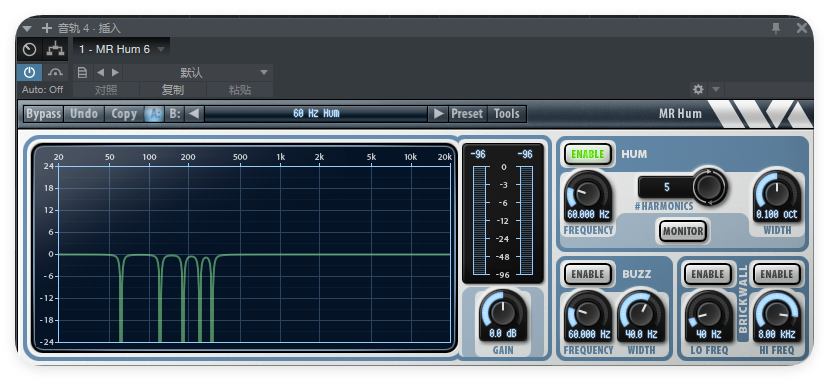This screenshot has width=829, height=381.
Task: Click the right -96 peak readout
Action: 525,154
